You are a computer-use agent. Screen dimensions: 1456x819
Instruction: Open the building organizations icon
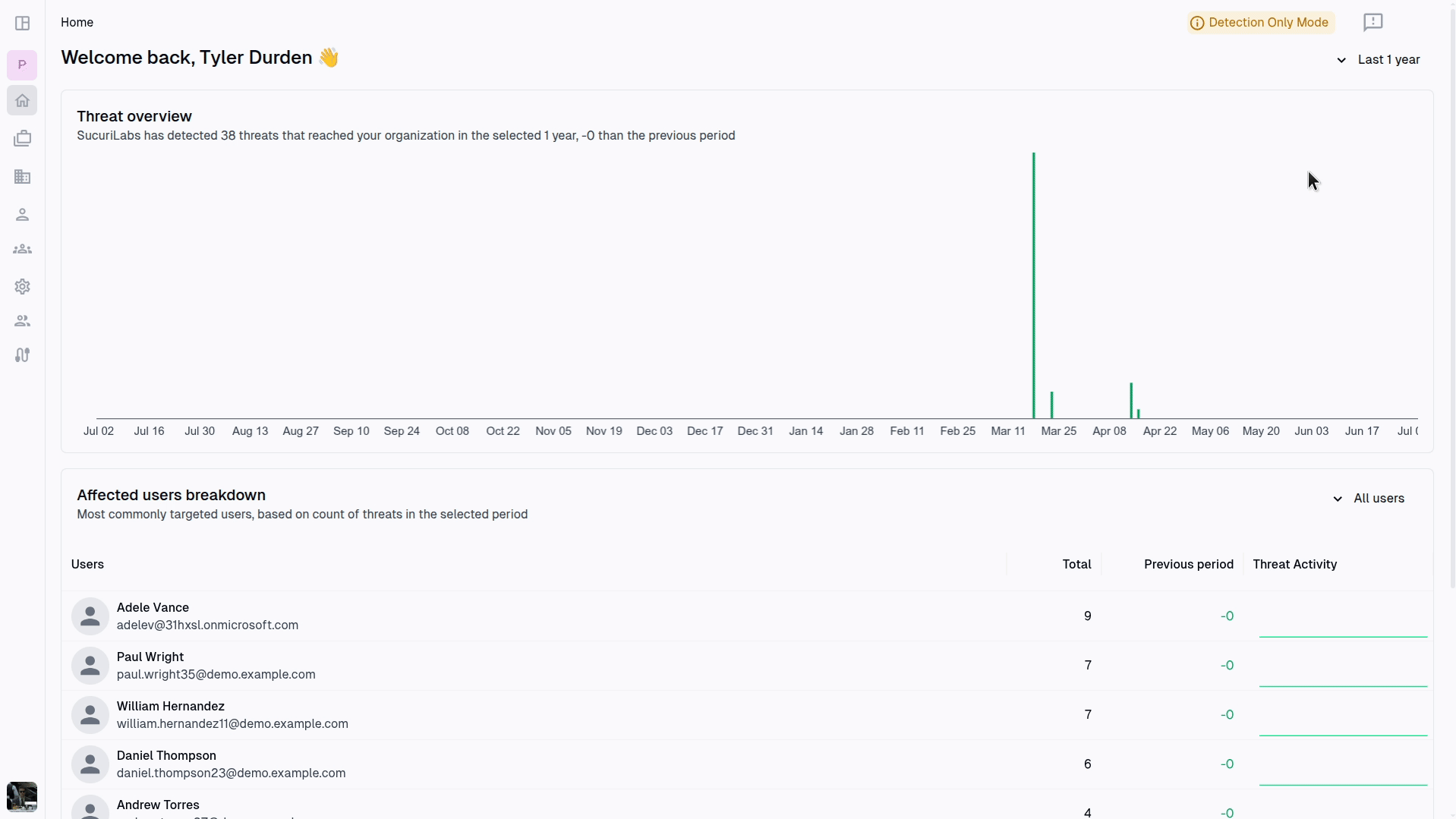22,177
